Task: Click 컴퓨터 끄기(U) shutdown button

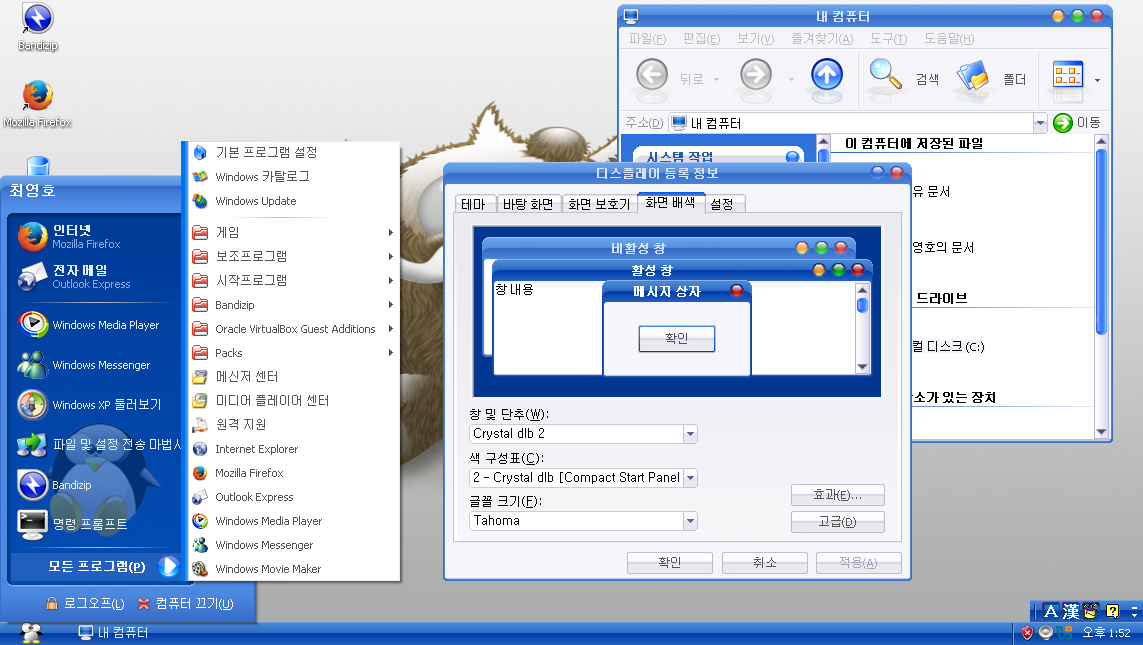Action: click(185, 603)
